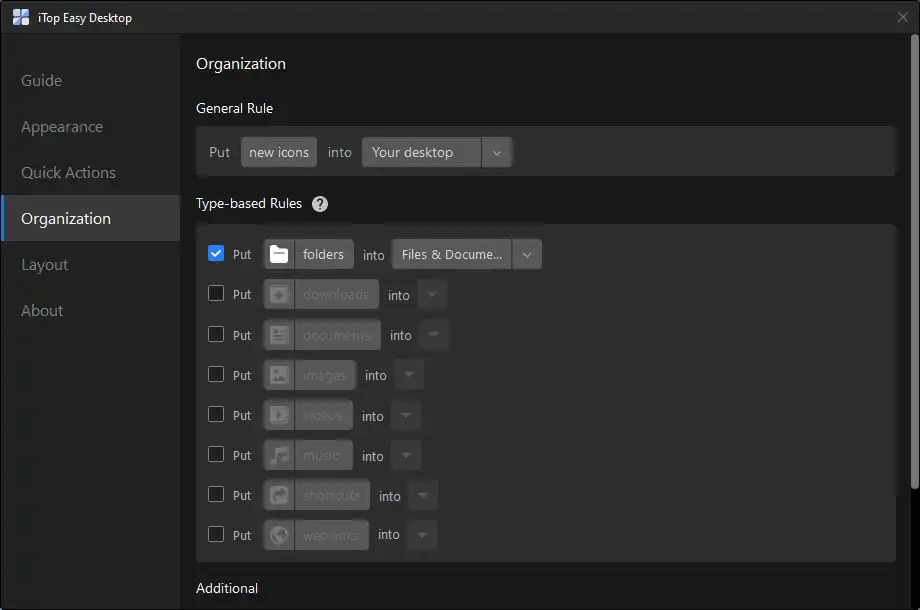The height and width of the screenshot is (610, 920).
Task: Open the Type-based Rules help icon
Action: tap(320, 204)
